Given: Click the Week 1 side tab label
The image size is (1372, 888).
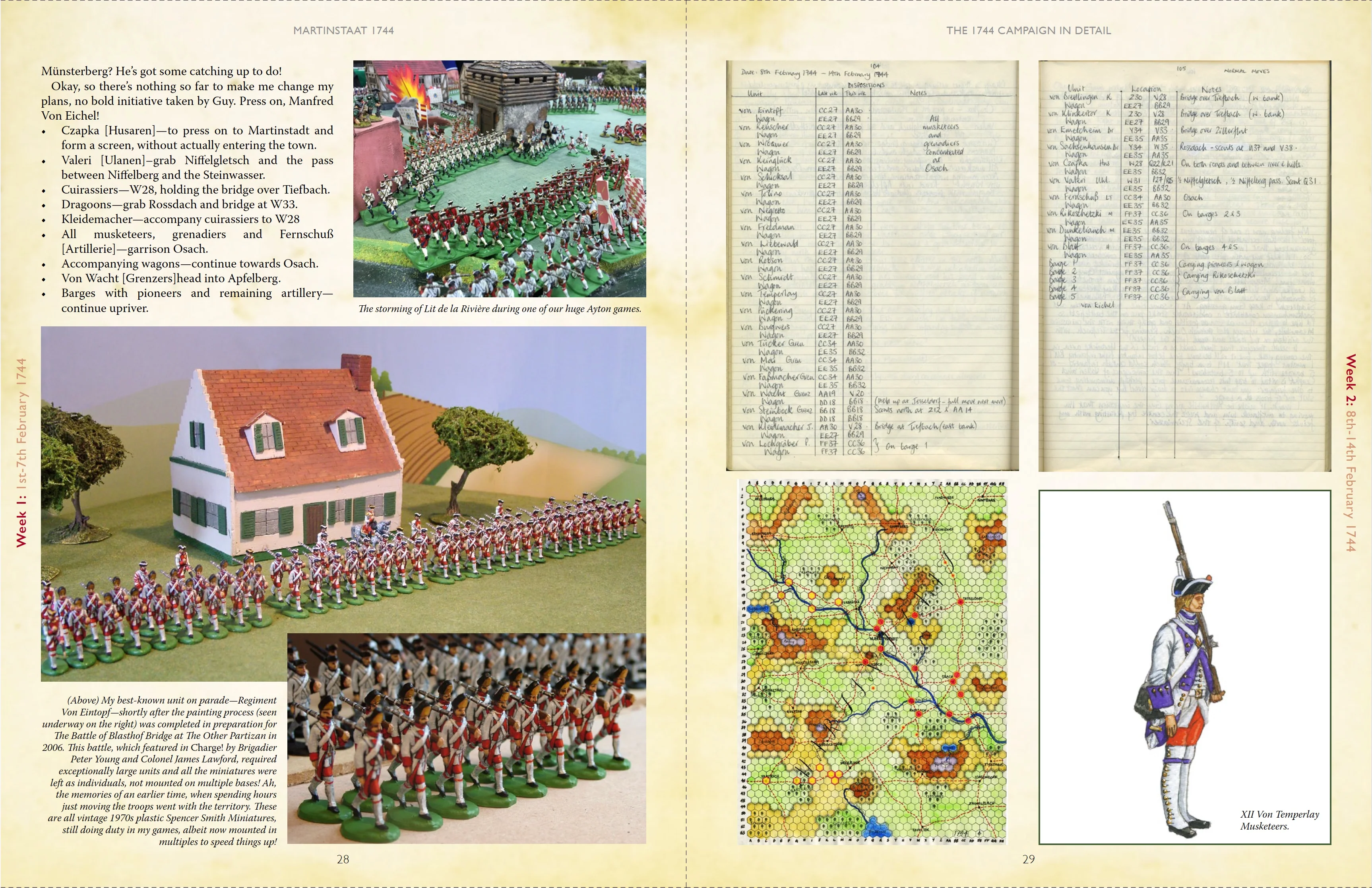Looking at the screenshot, I should pyautogui.click(x=21, y=453).
